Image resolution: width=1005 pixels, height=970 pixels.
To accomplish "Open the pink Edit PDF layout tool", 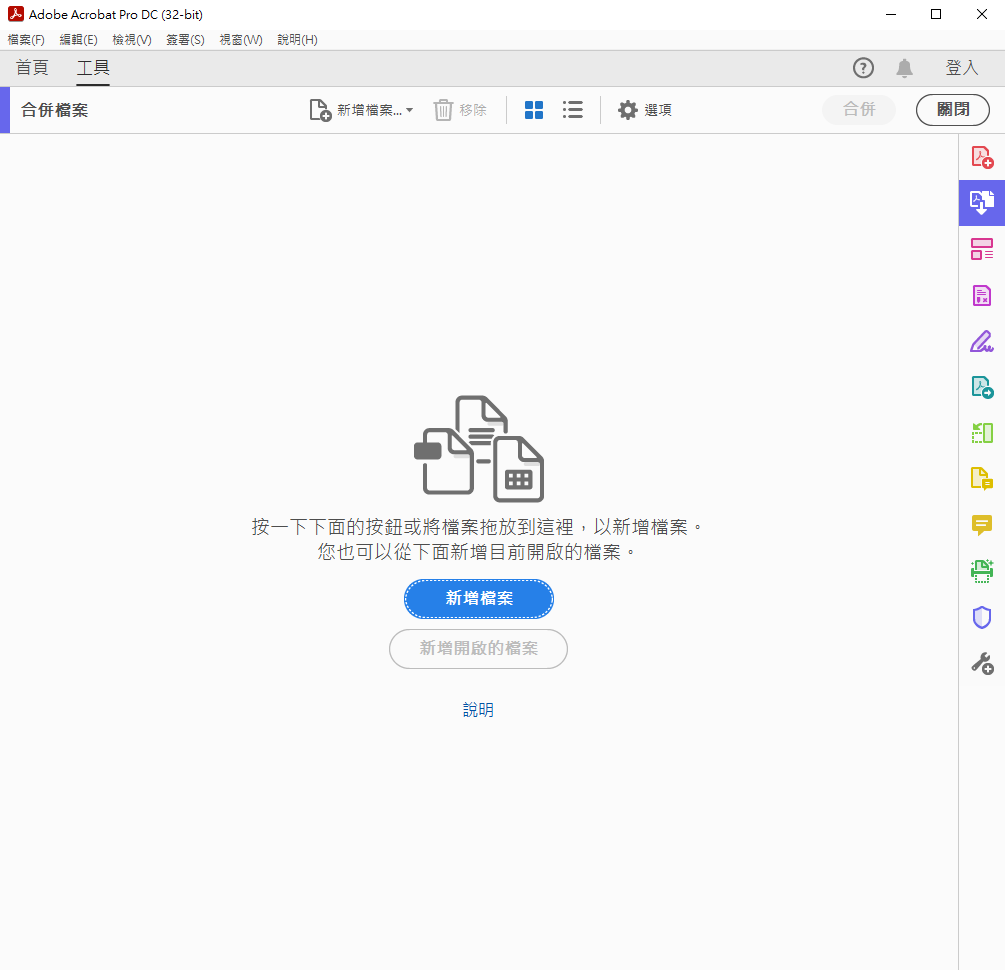I will (981, 249).
